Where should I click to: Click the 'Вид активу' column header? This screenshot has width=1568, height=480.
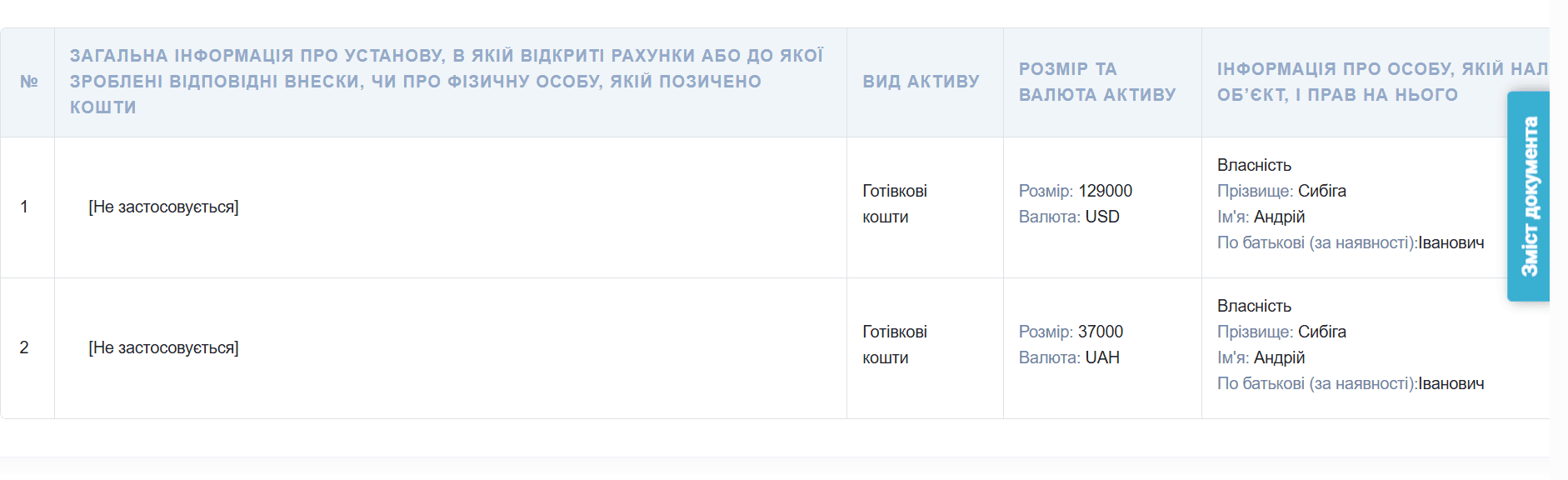(x=921, y=82)
